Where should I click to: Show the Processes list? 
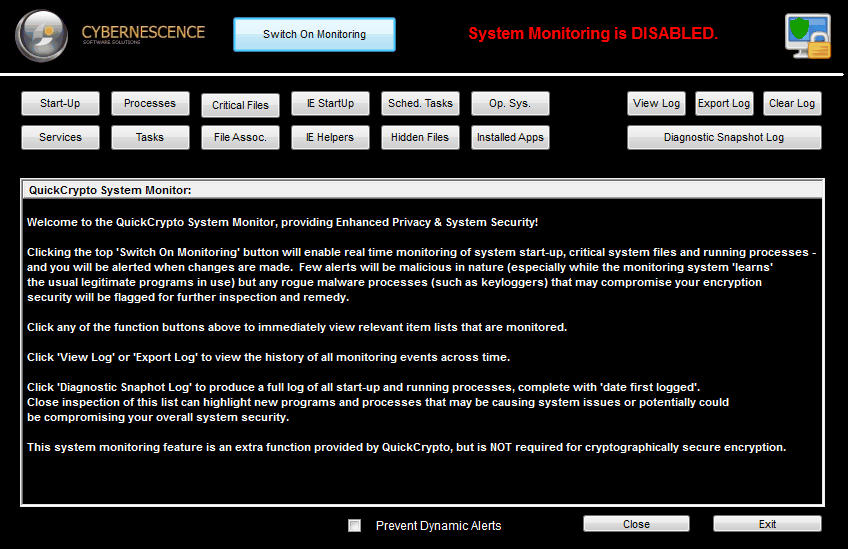(x=150, y=103)
